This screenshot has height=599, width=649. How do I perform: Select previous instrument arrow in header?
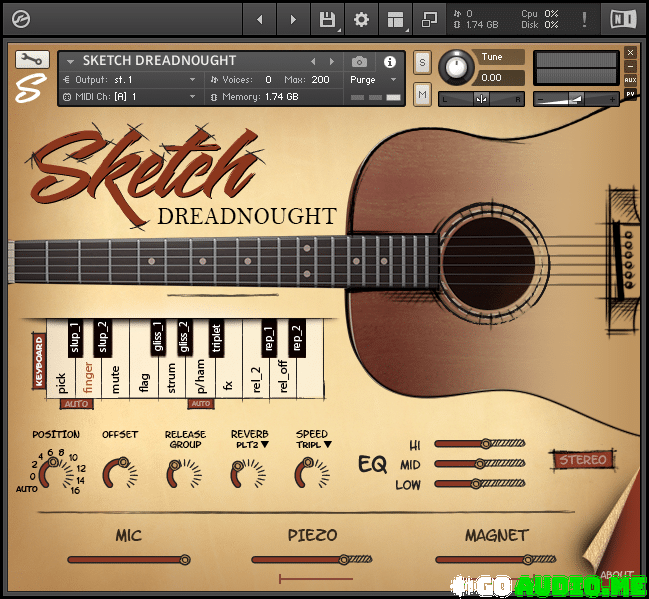click(313, 62)
